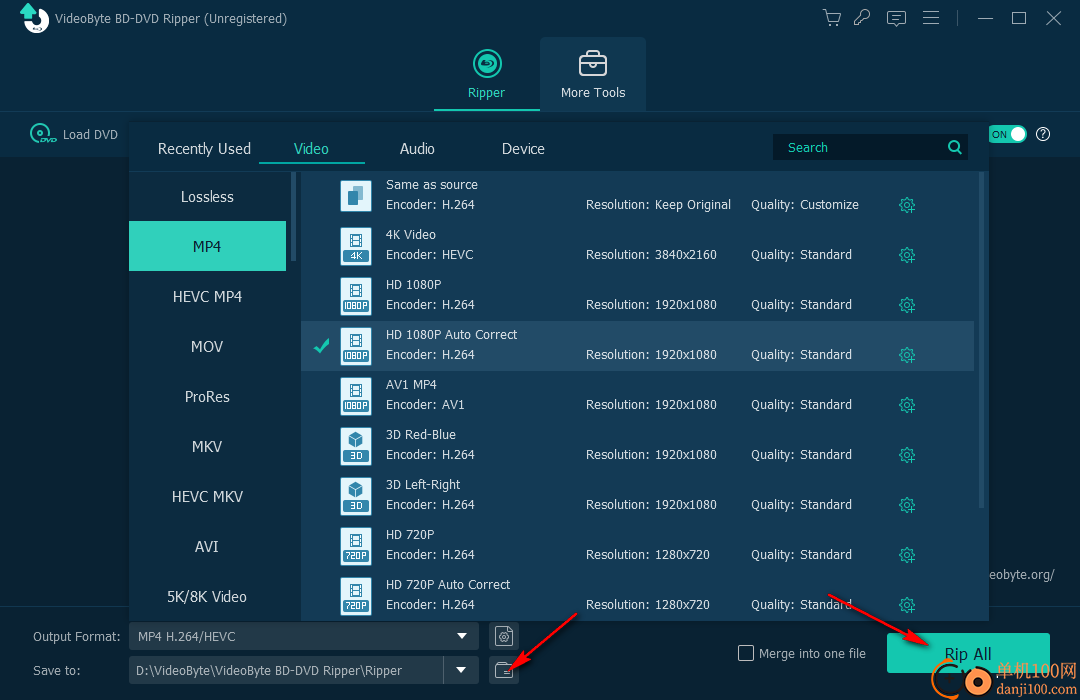Choose MOV format category

coord(207,346)
